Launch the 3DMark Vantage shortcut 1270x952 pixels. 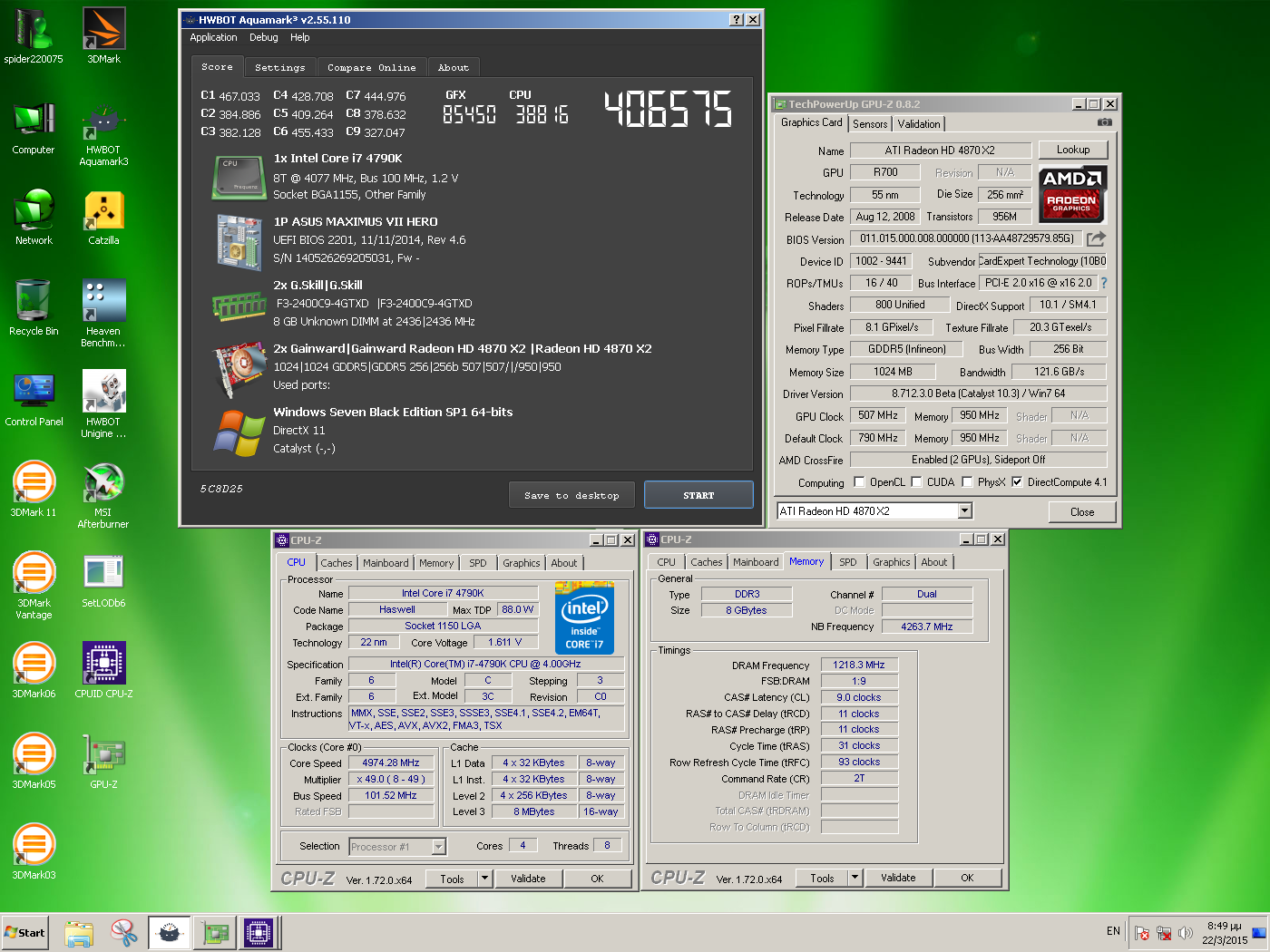(34, 587)
